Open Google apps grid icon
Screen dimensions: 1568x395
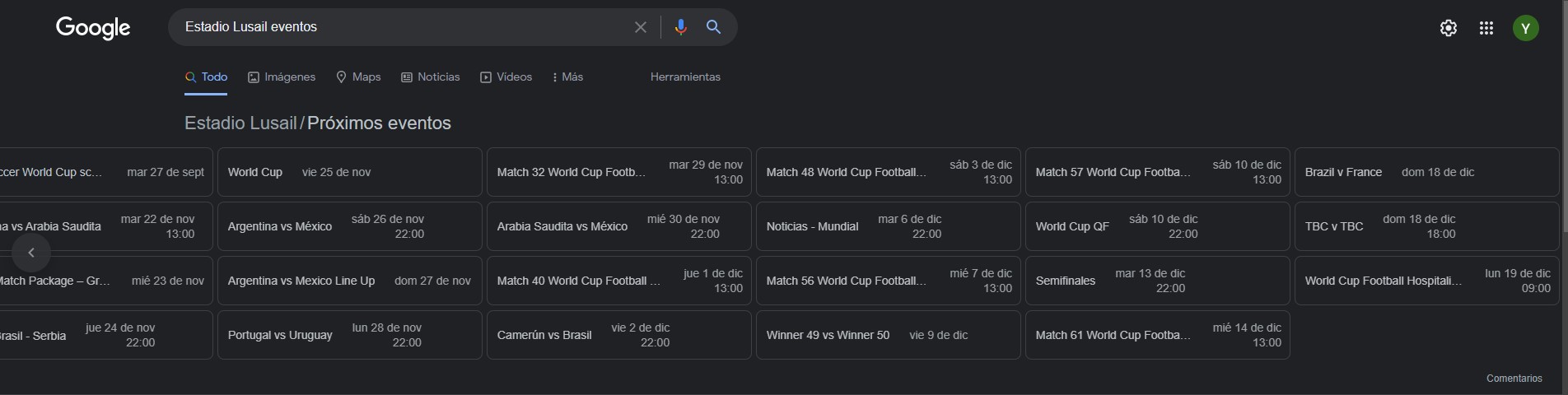coord(1486,28)
